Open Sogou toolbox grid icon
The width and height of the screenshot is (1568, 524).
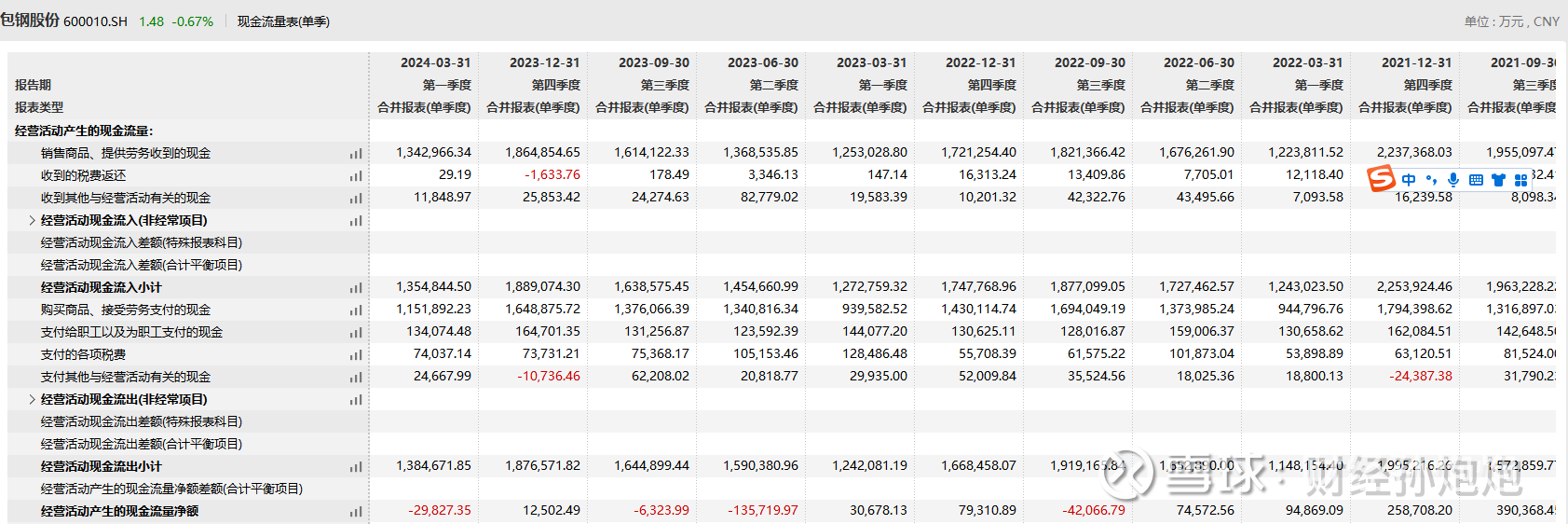point(1520,180)
